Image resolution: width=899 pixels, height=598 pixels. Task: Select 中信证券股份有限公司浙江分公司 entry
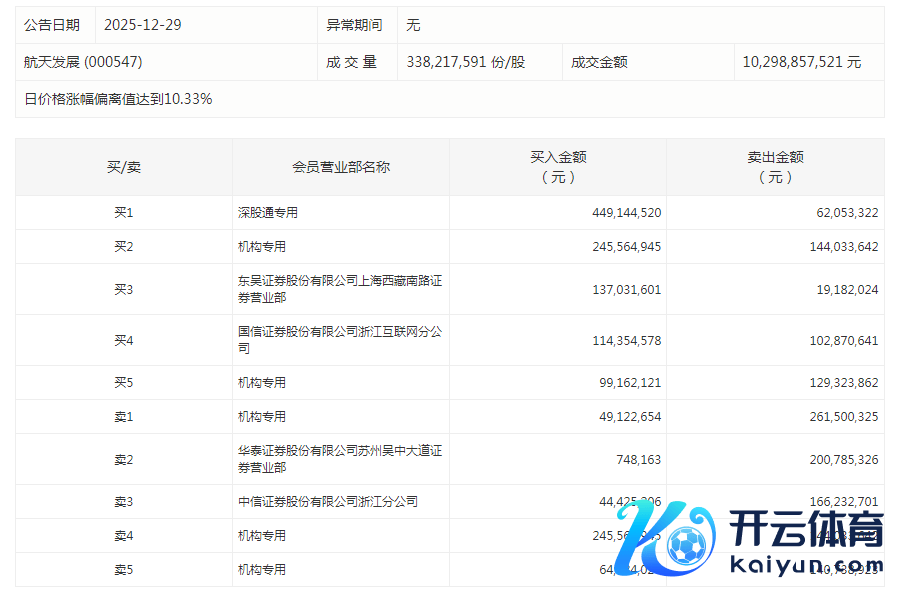click(x=327, y=502)
